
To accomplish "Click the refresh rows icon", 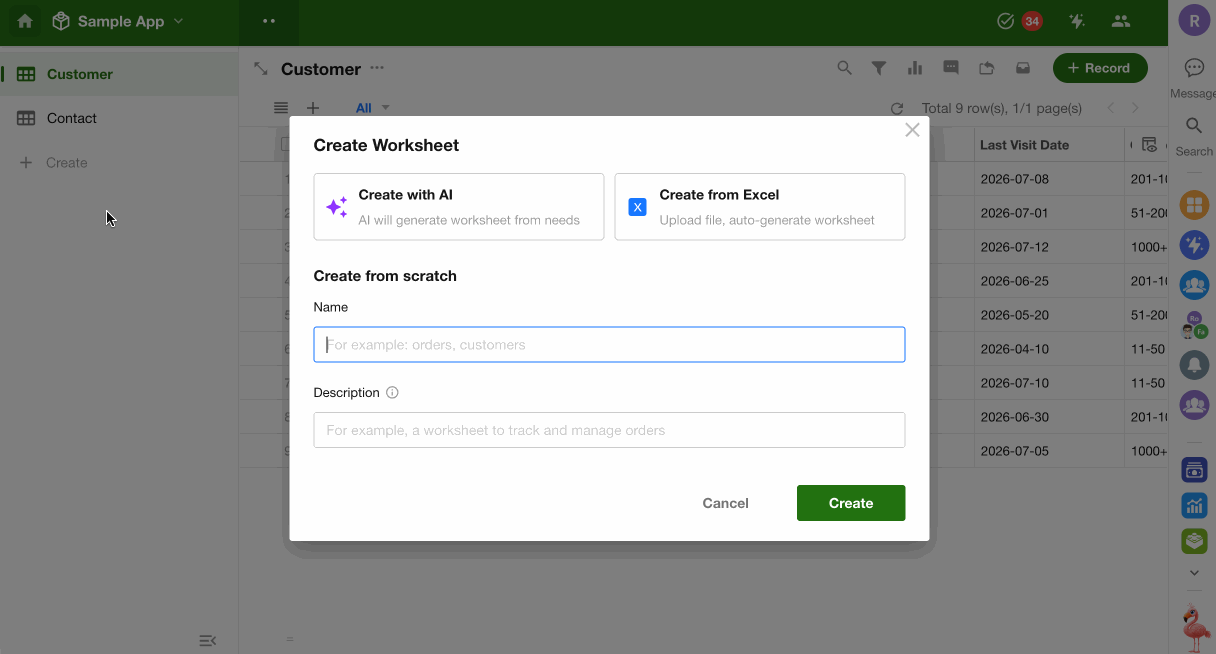I will (897, 108).
